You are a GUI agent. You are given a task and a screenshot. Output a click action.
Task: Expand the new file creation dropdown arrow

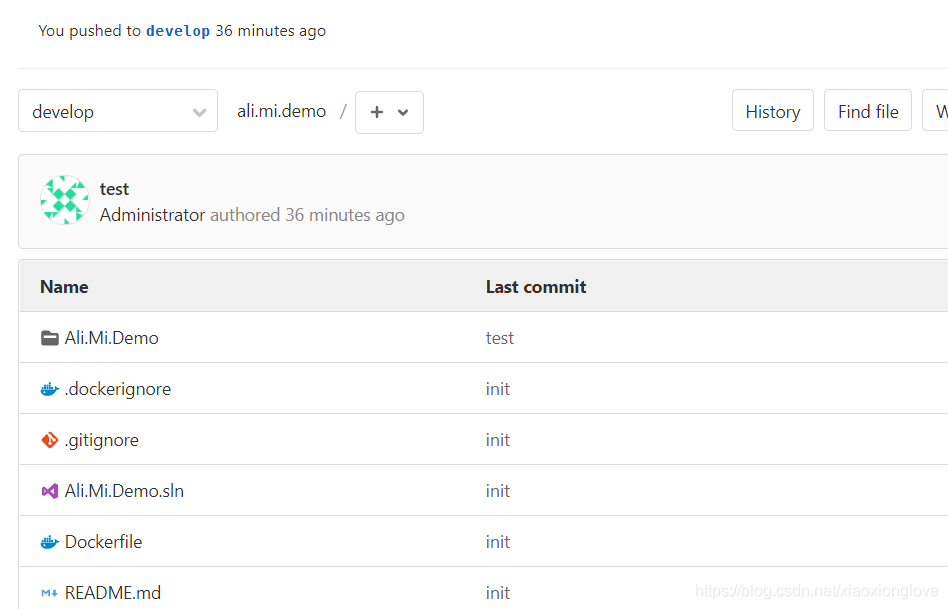pyautogui.click(x=403, y=112)
